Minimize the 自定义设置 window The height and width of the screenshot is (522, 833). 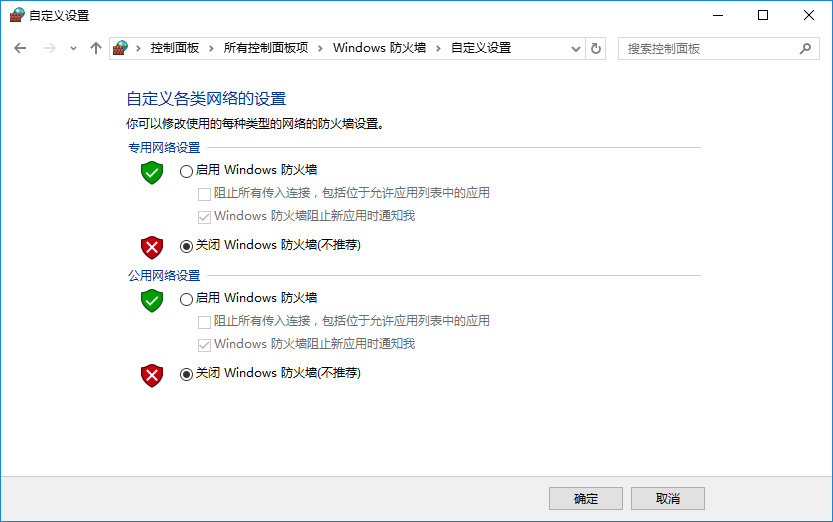tap(718, 15)
